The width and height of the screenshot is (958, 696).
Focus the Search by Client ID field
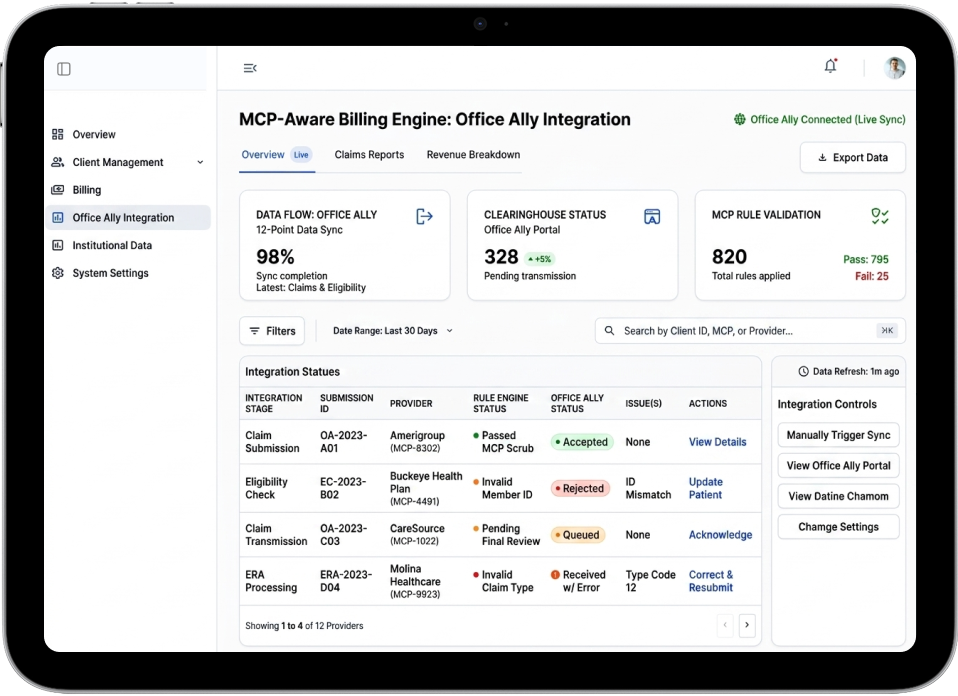click(x=750, y=331)
